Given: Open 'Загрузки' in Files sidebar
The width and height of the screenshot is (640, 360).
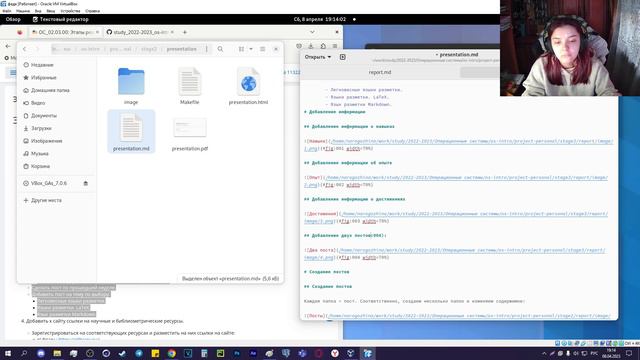Looking at the screenshot, I should 41,128.
